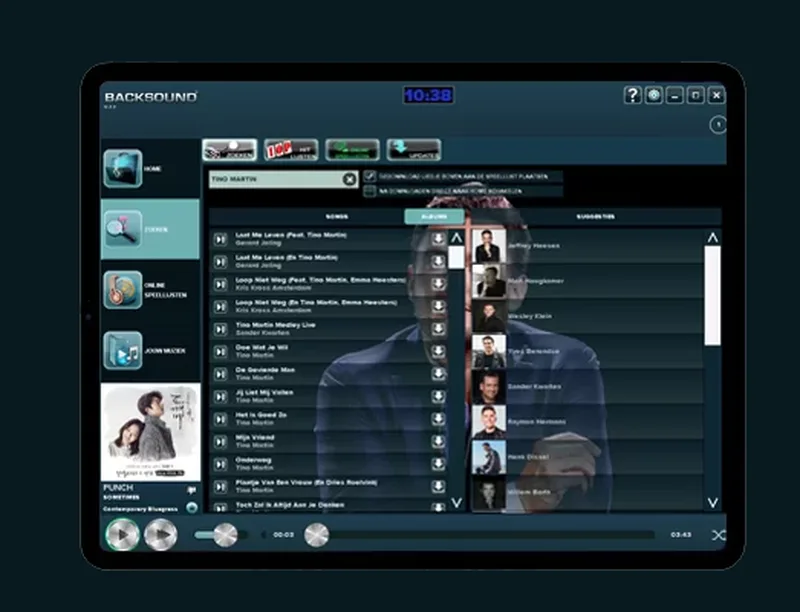This screenshot has width=800, height=612.
Task: Preview 'Laat Me Leven (En Tino Martin)'
Action: pyautogui.click(x=220, y=262)
